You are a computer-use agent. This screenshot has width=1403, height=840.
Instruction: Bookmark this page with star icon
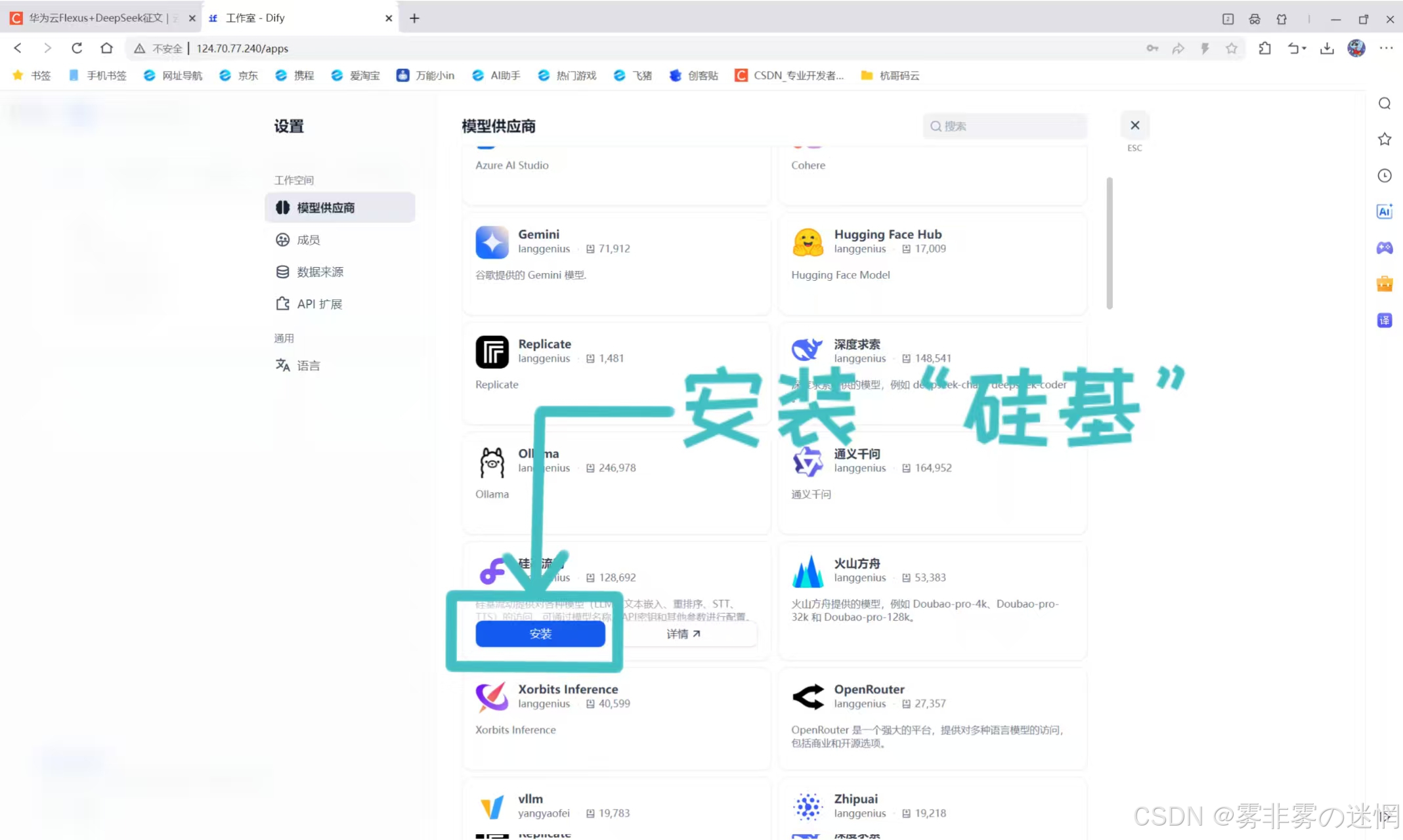[x=1232, y=48]
